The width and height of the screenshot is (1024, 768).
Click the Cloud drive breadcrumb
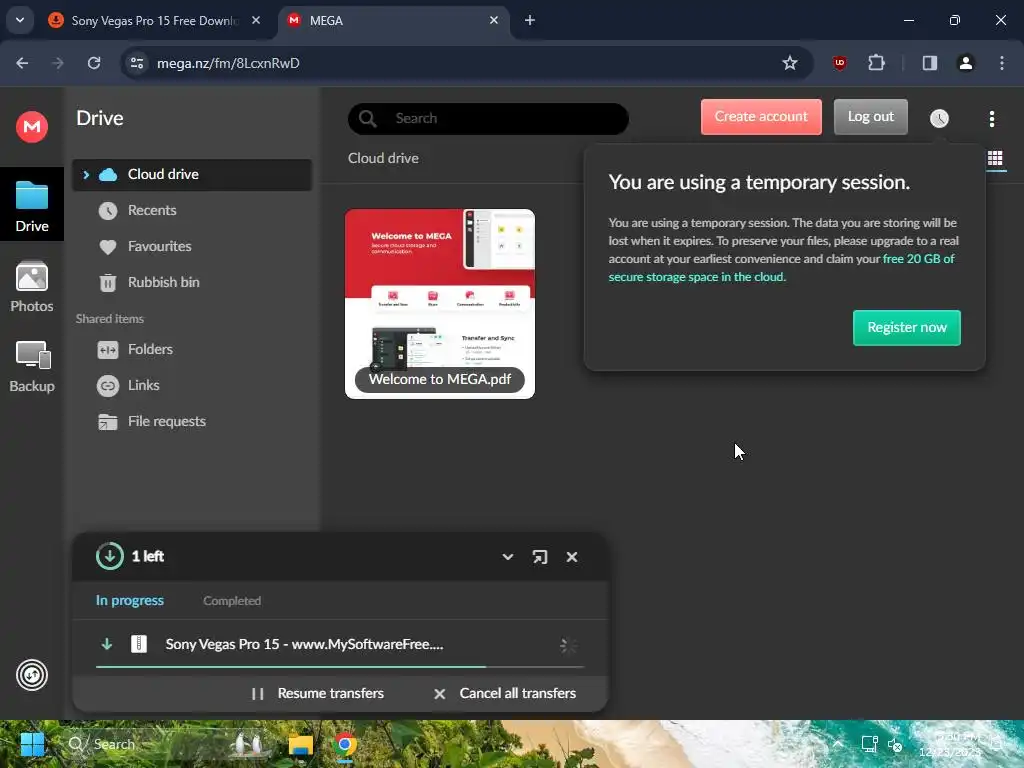[383, 158]
